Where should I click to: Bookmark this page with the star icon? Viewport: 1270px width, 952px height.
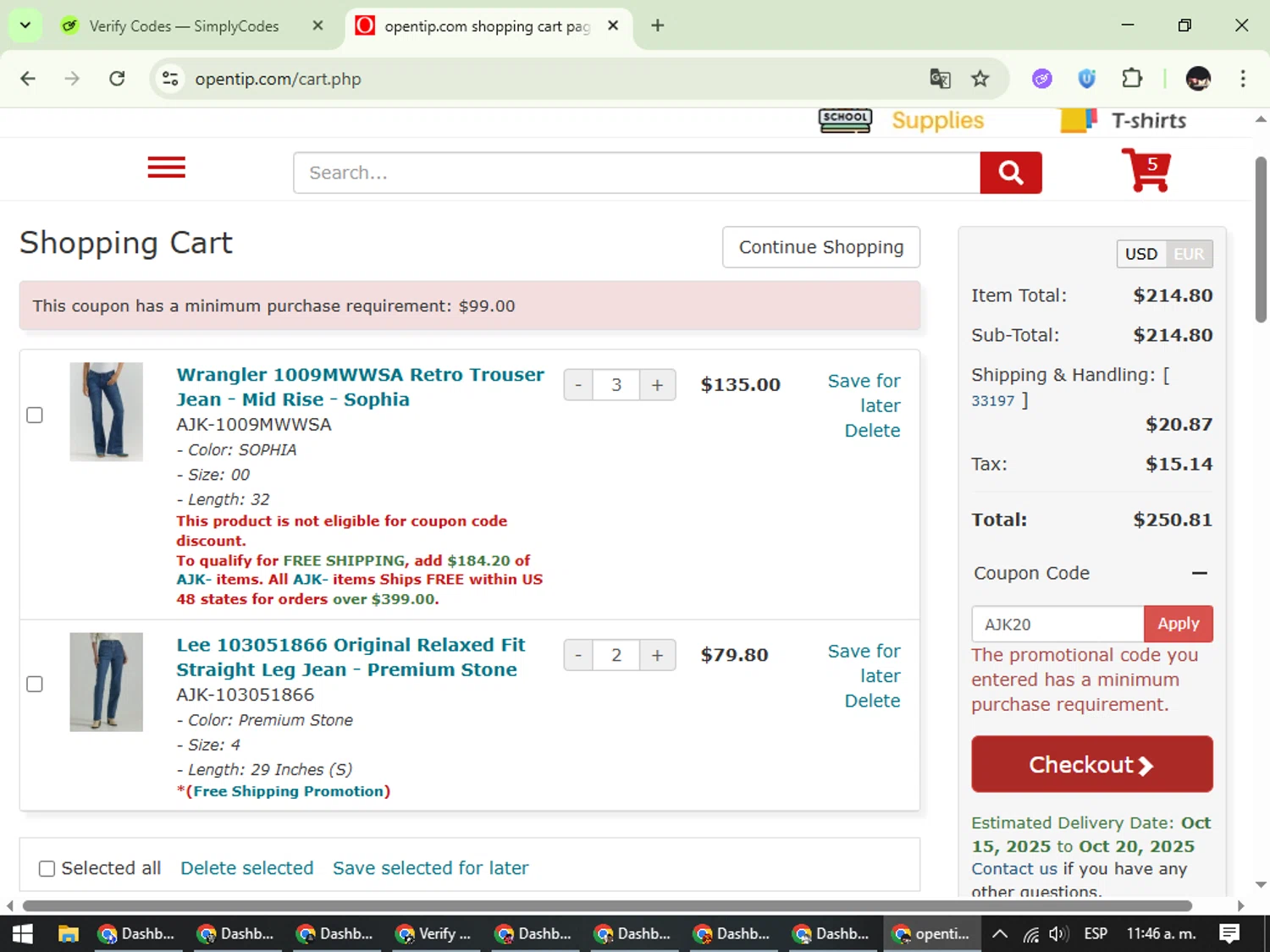(980, 79)
